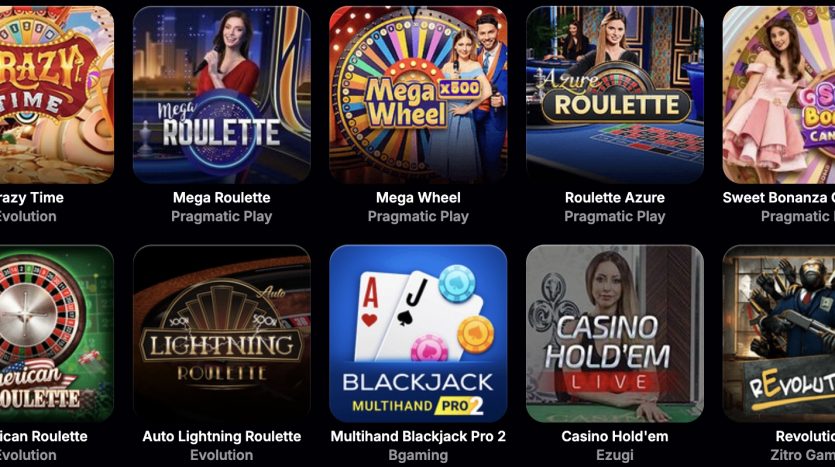Click Pragmatic Play under Mega Roulette
The image size is (835, 467).
[222, 217]
